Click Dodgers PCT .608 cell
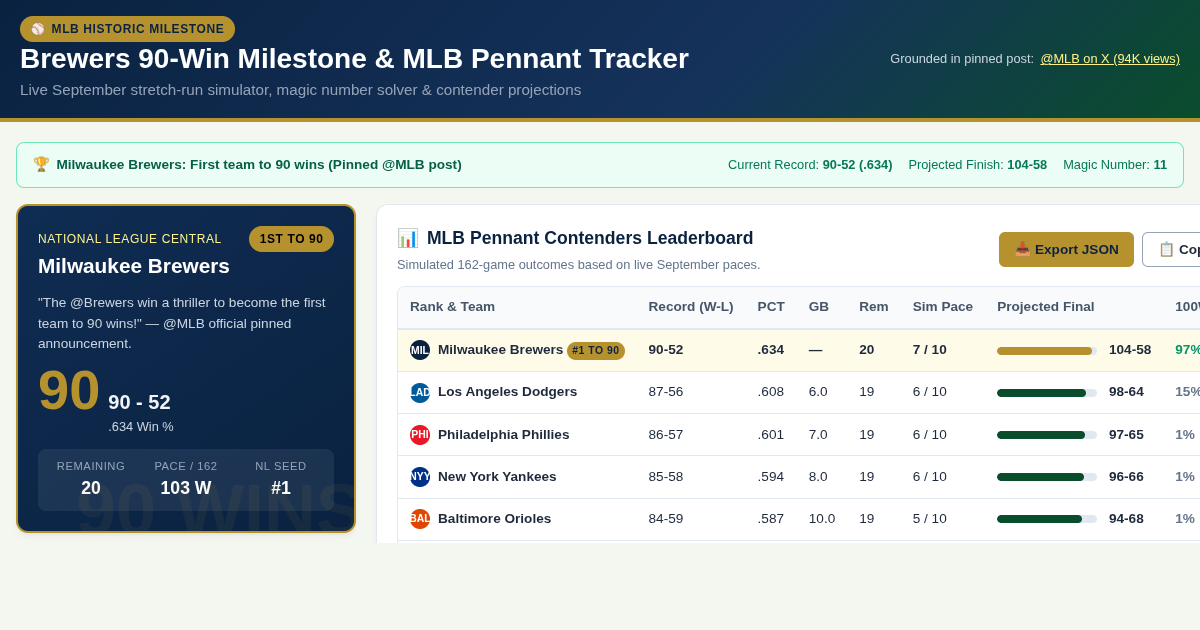Screen dimensions: 1200x630 (x=771, y=392)
